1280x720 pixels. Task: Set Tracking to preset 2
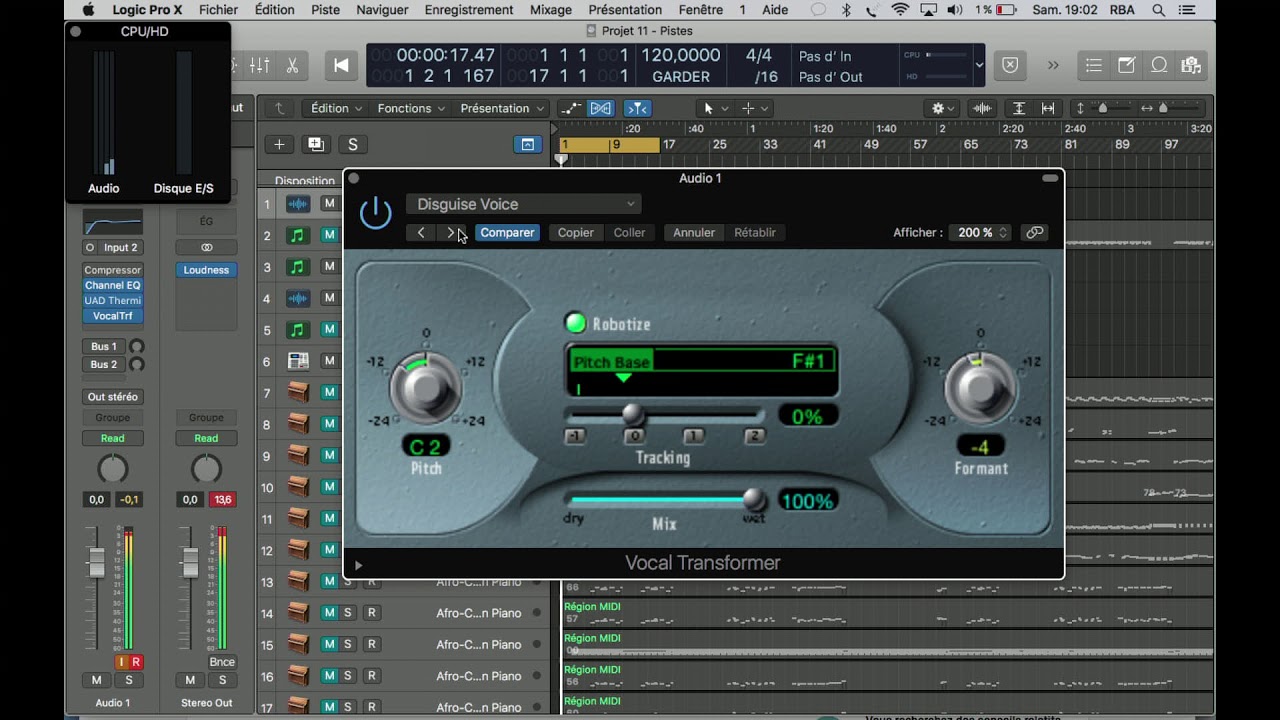(755, 436)
